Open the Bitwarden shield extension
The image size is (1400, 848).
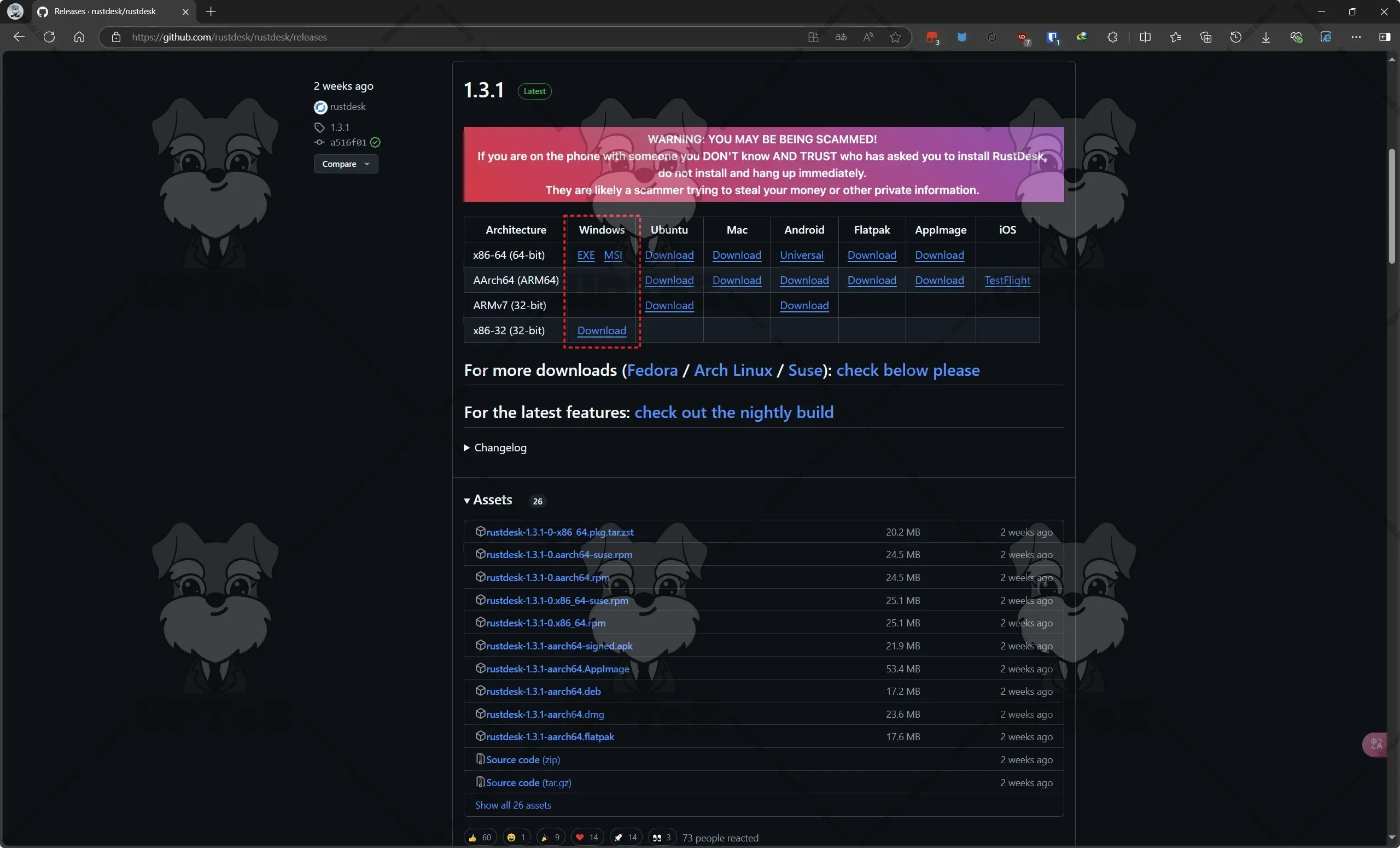click(1052, 37)
